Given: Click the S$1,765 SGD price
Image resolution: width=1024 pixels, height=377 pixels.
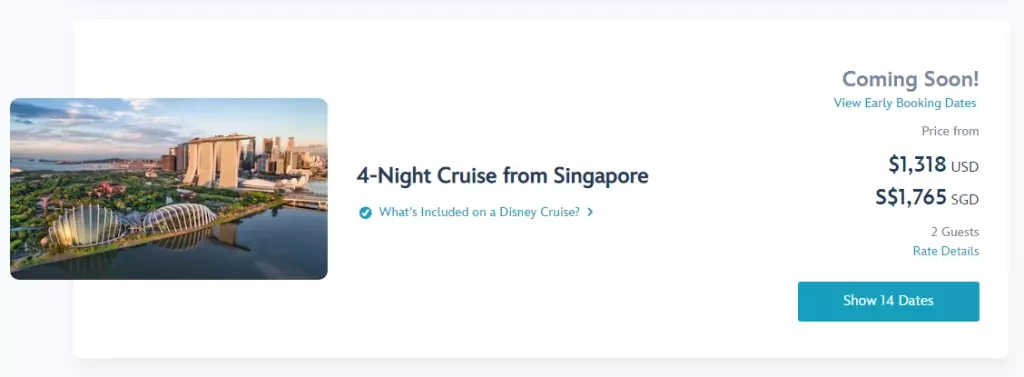Looking at the screenshot, I should point(927,197).
